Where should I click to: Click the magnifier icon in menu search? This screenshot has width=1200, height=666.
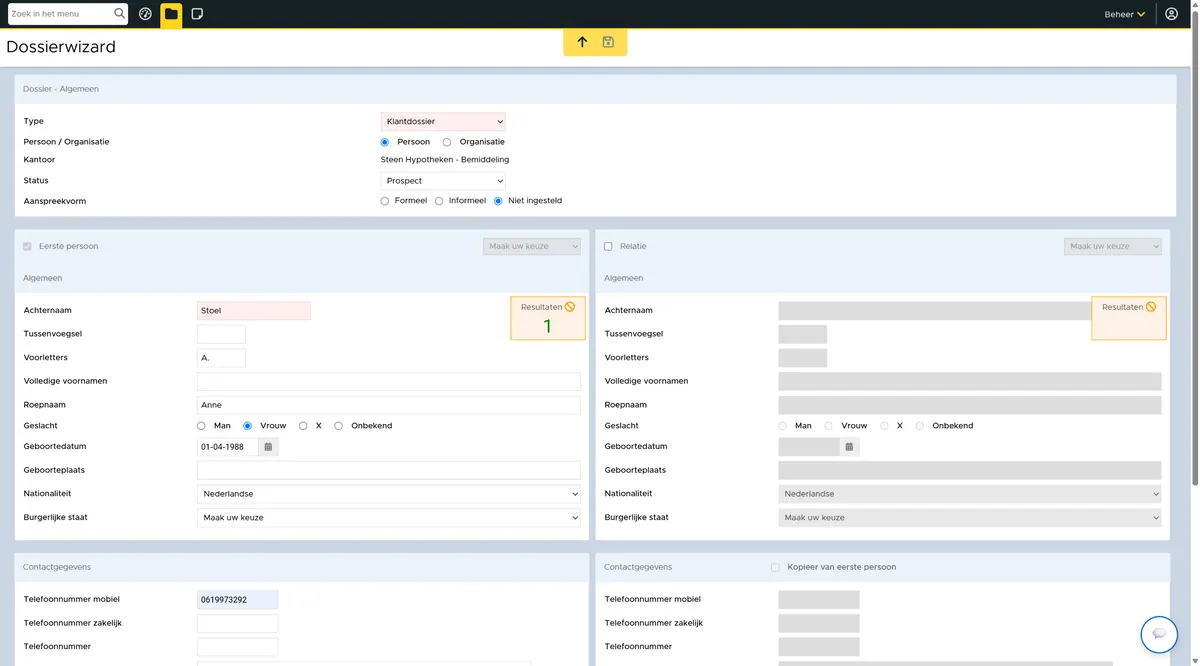coord(120,14)
